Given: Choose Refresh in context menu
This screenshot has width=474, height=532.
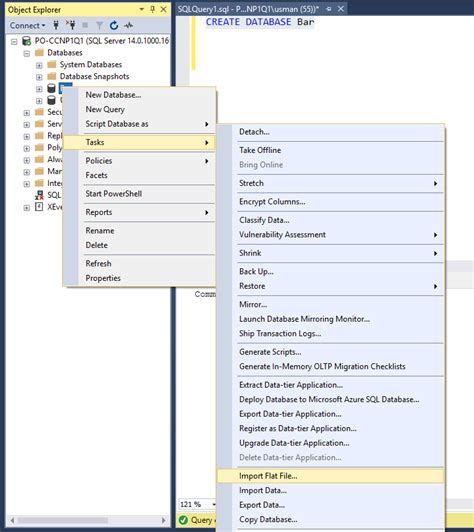Looking at the screenshot, I should point(139,264).
